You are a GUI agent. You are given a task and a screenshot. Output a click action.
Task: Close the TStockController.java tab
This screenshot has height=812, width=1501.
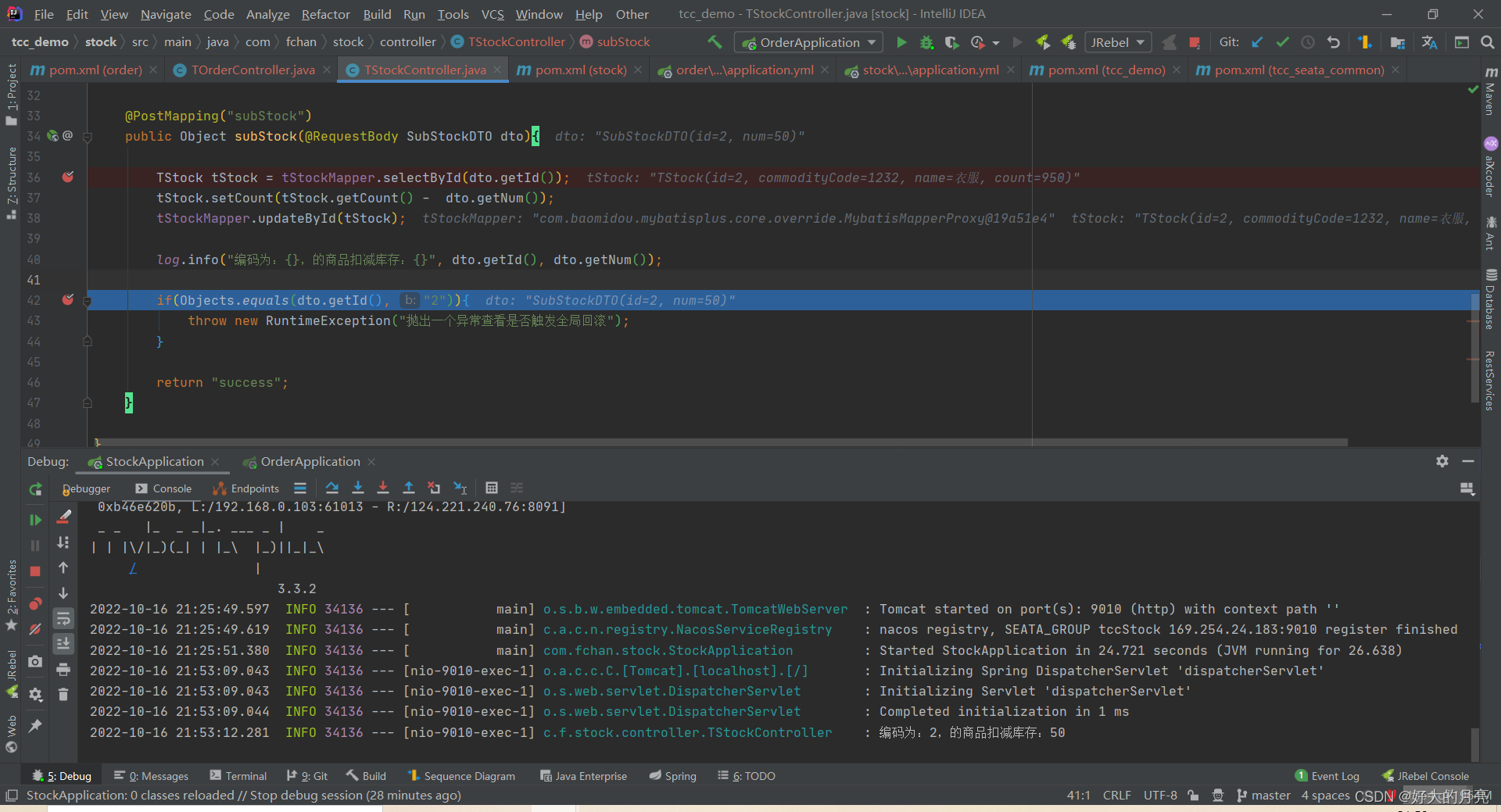497,70
